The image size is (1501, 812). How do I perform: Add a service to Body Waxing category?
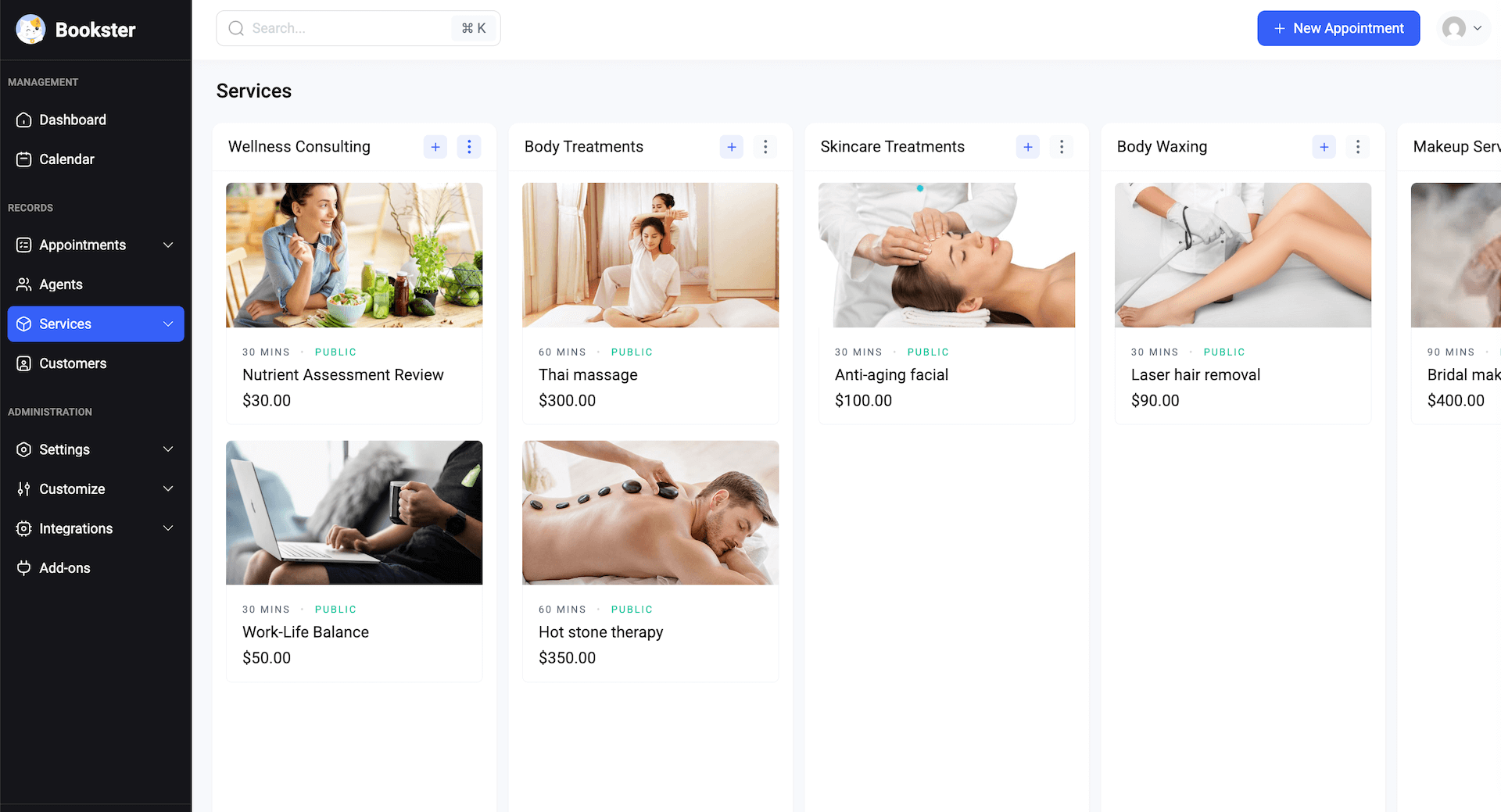tap(1324, 147)
